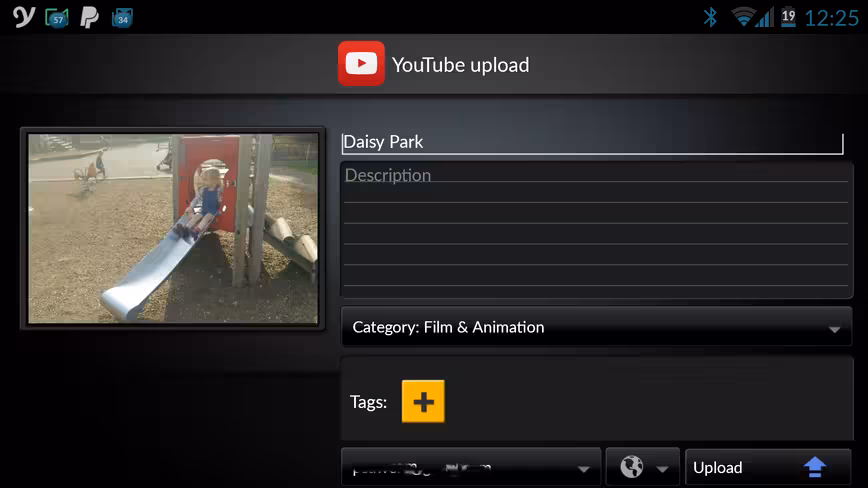Open the notification icon showing 34
This screenshot has height=488, width=868.
pos(122,18)
